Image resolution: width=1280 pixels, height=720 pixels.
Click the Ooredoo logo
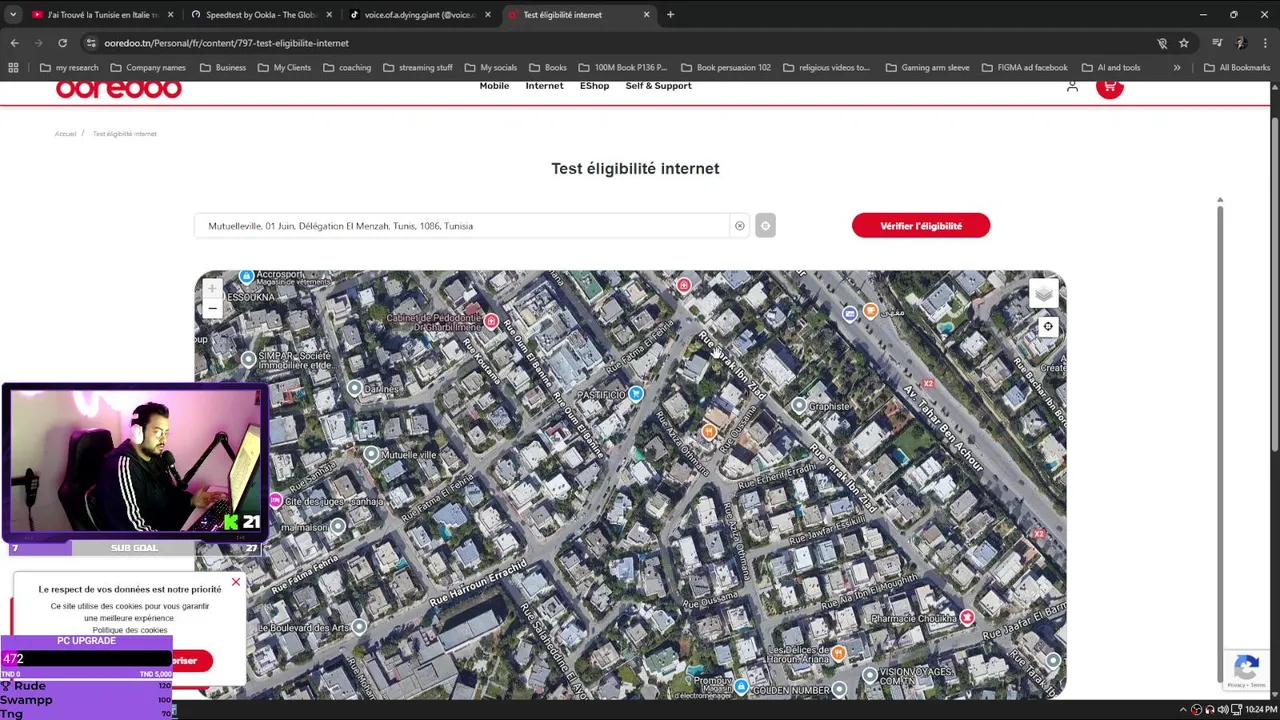pos(118,89)
